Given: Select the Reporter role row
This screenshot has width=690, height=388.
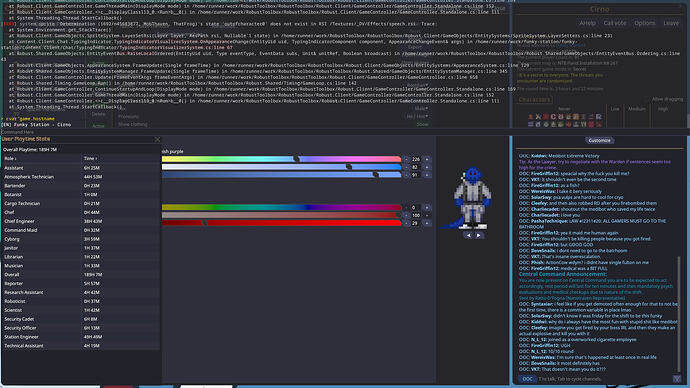Looking at the screenshot, I should (81, 284).
